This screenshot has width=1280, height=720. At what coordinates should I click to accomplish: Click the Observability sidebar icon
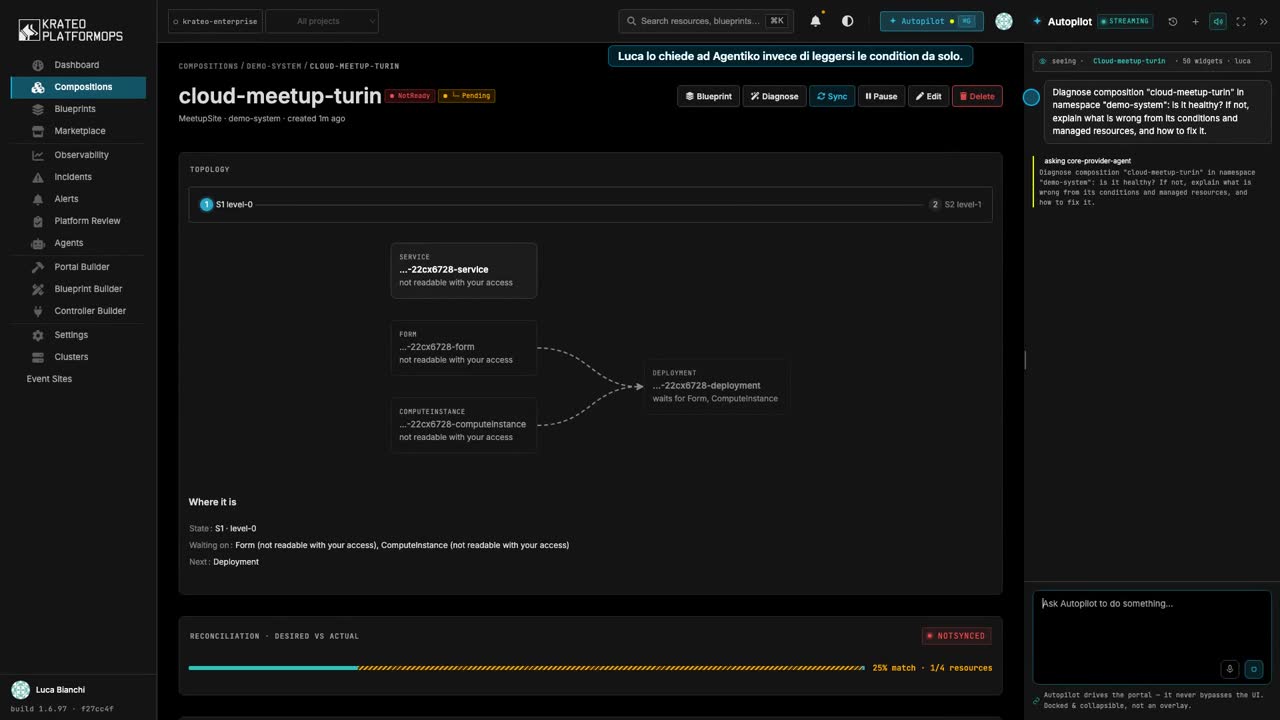point(38,155)
